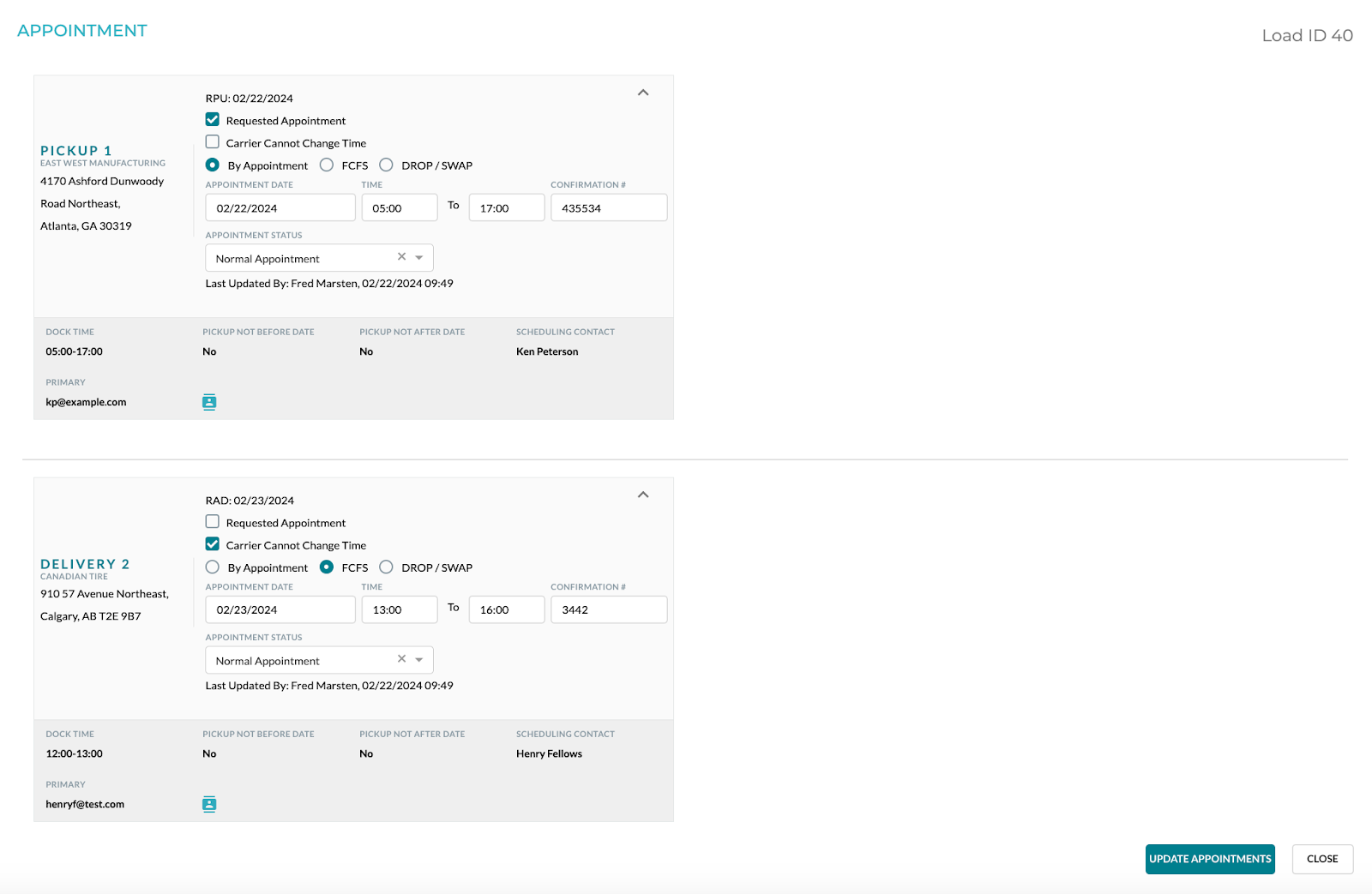Screen dimensions: 1372x894
Task: Clear Delivery 2 appointment status selection
Action: click(x=401, y=659)
